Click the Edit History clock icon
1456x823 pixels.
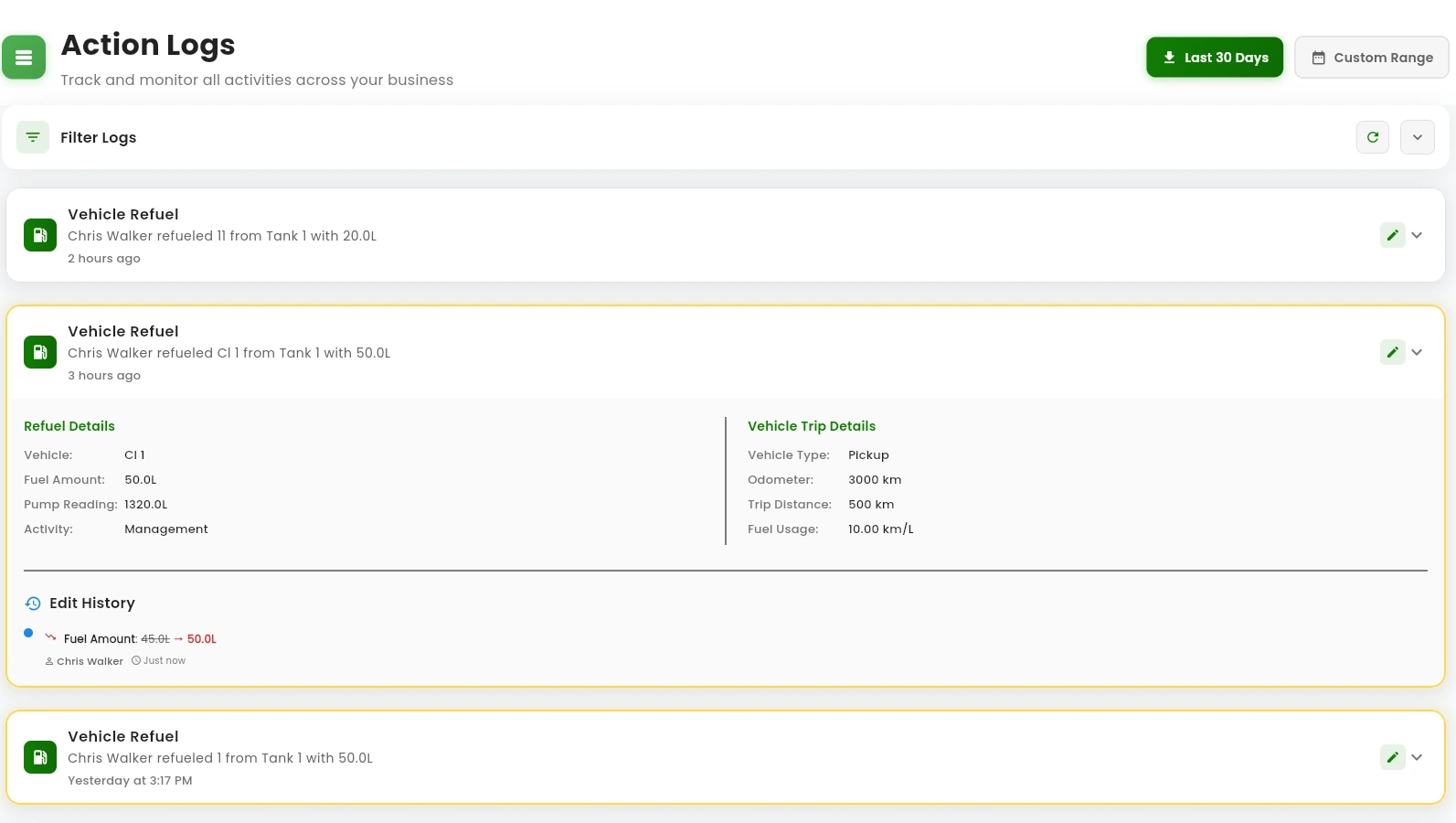[33, 604]
